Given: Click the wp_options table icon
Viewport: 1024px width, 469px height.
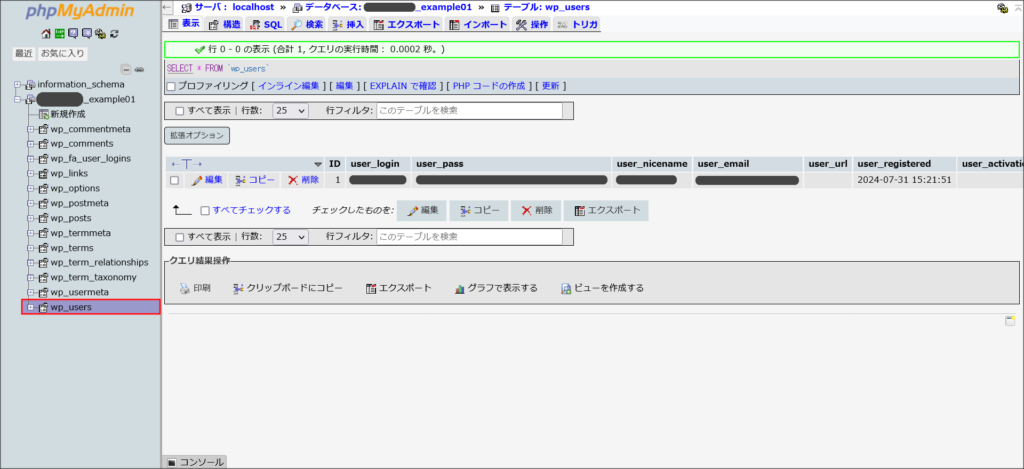Looking at the screenshot, I should pyautogui.click(x=44, y=188).
